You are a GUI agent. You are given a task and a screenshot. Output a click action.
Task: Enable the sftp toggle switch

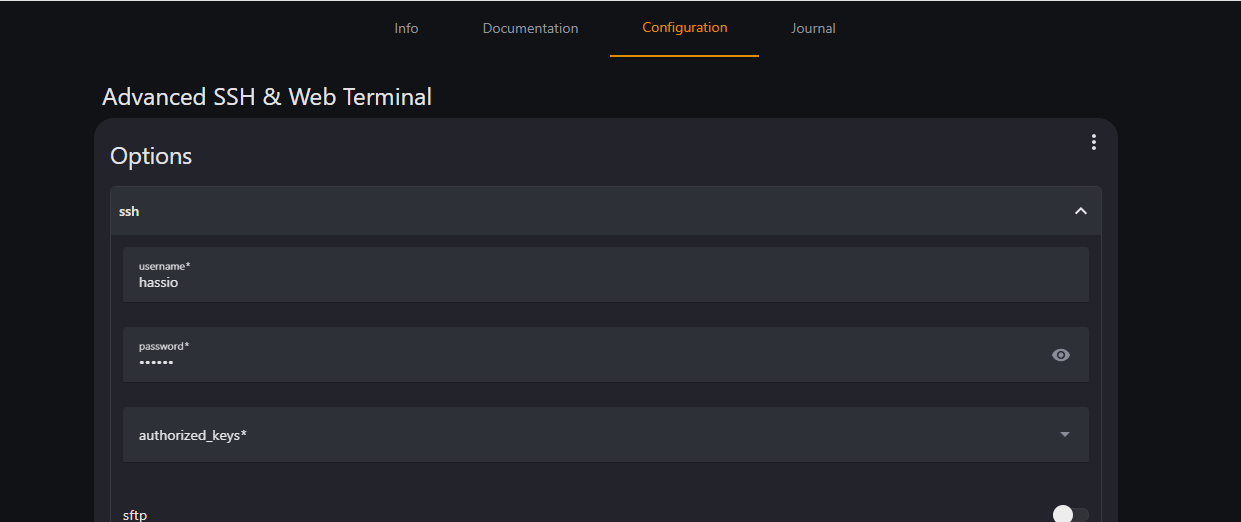[1070, 514]
